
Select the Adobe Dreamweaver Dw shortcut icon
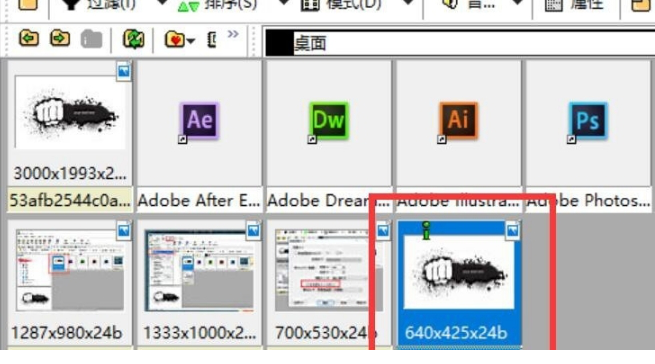click(x=329, y=121)
